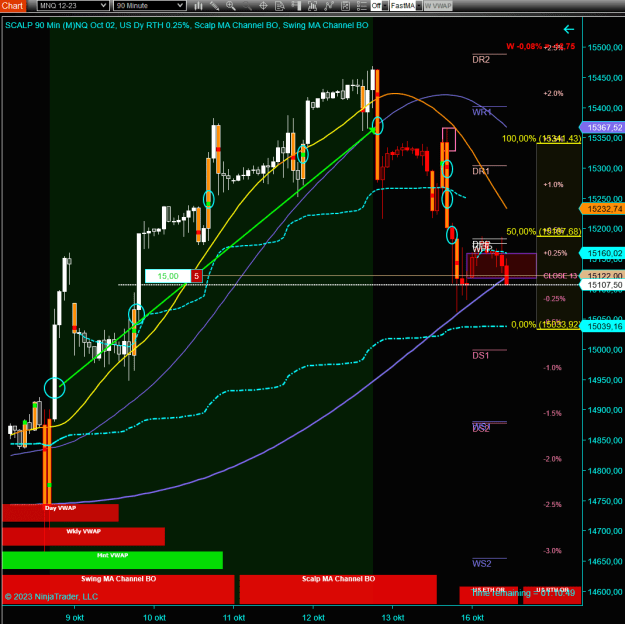625x624 pixels.
Task: Toggle the chart trader icon
Action: click(x=296, y=6)
